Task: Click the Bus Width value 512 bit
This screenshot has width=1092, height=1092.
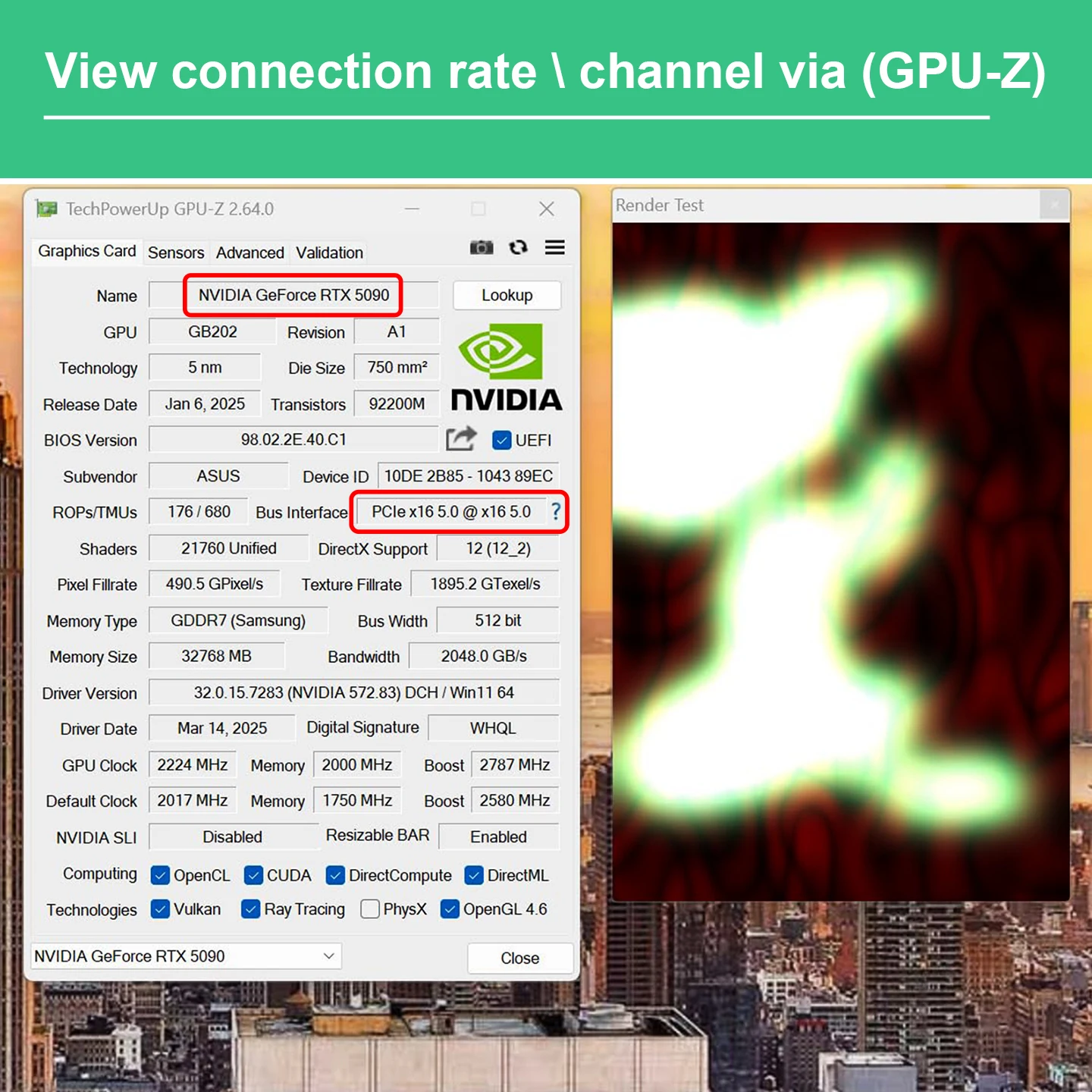Action: coord(498,620)
